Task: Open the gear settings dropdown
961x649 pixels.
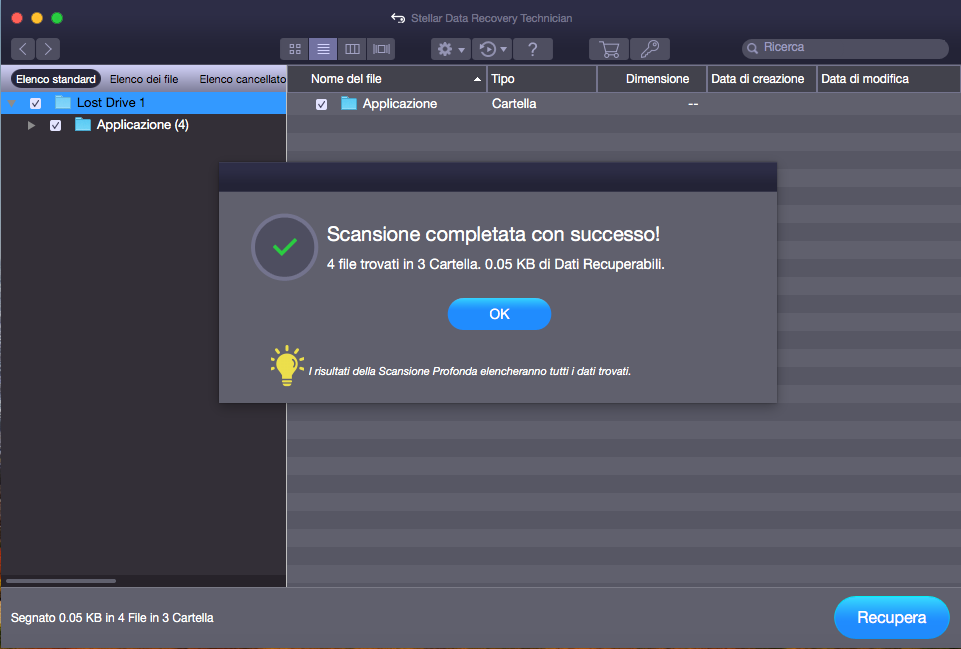Action: [451, 48]
